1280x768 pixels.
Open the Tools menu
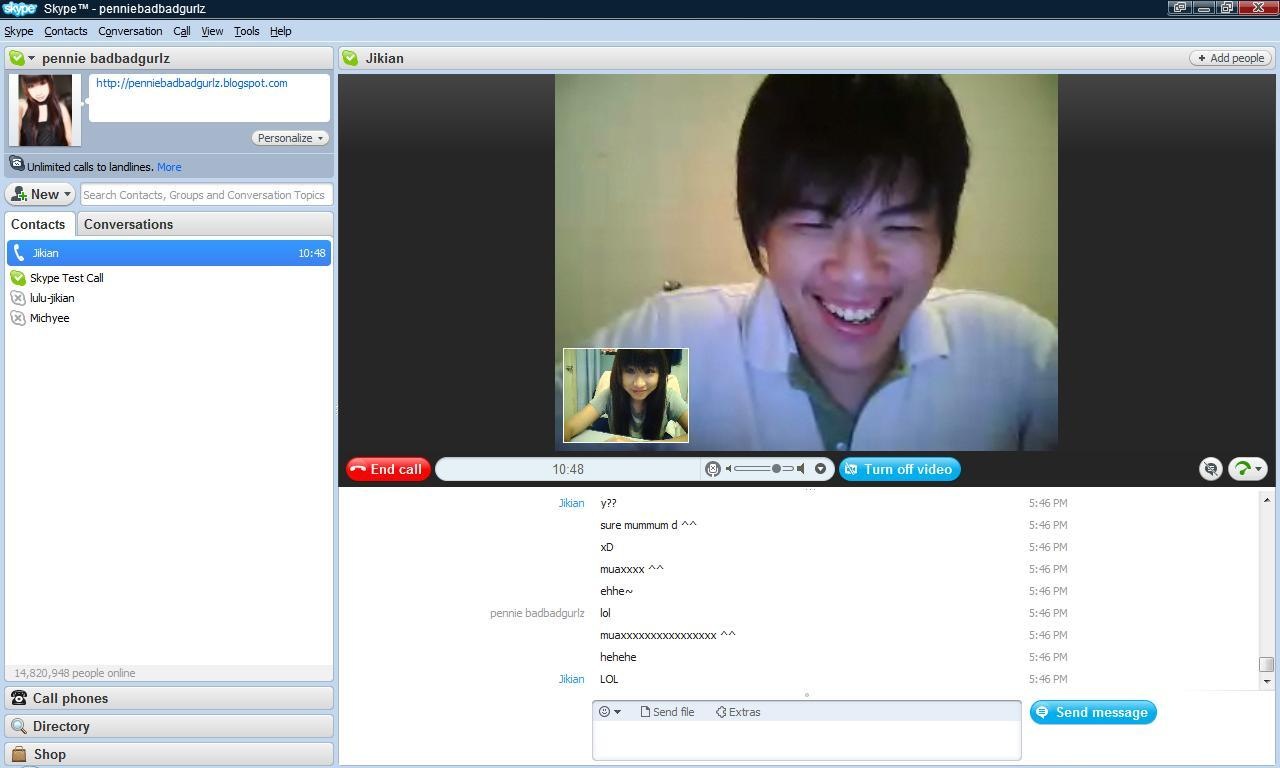[246, 31]
